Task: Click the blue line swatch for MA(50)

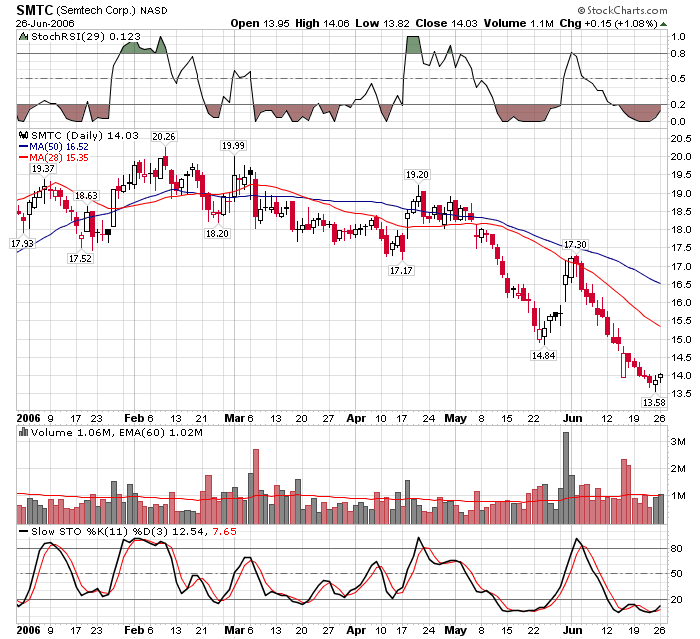Action: pyautogui.click(x=23, y=146)
